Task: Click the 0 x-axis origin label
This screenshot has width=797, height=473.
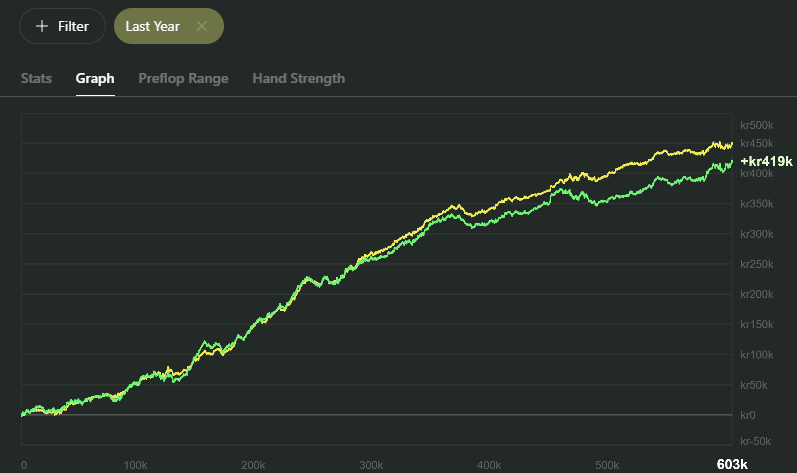Action: tap(24, 465)
